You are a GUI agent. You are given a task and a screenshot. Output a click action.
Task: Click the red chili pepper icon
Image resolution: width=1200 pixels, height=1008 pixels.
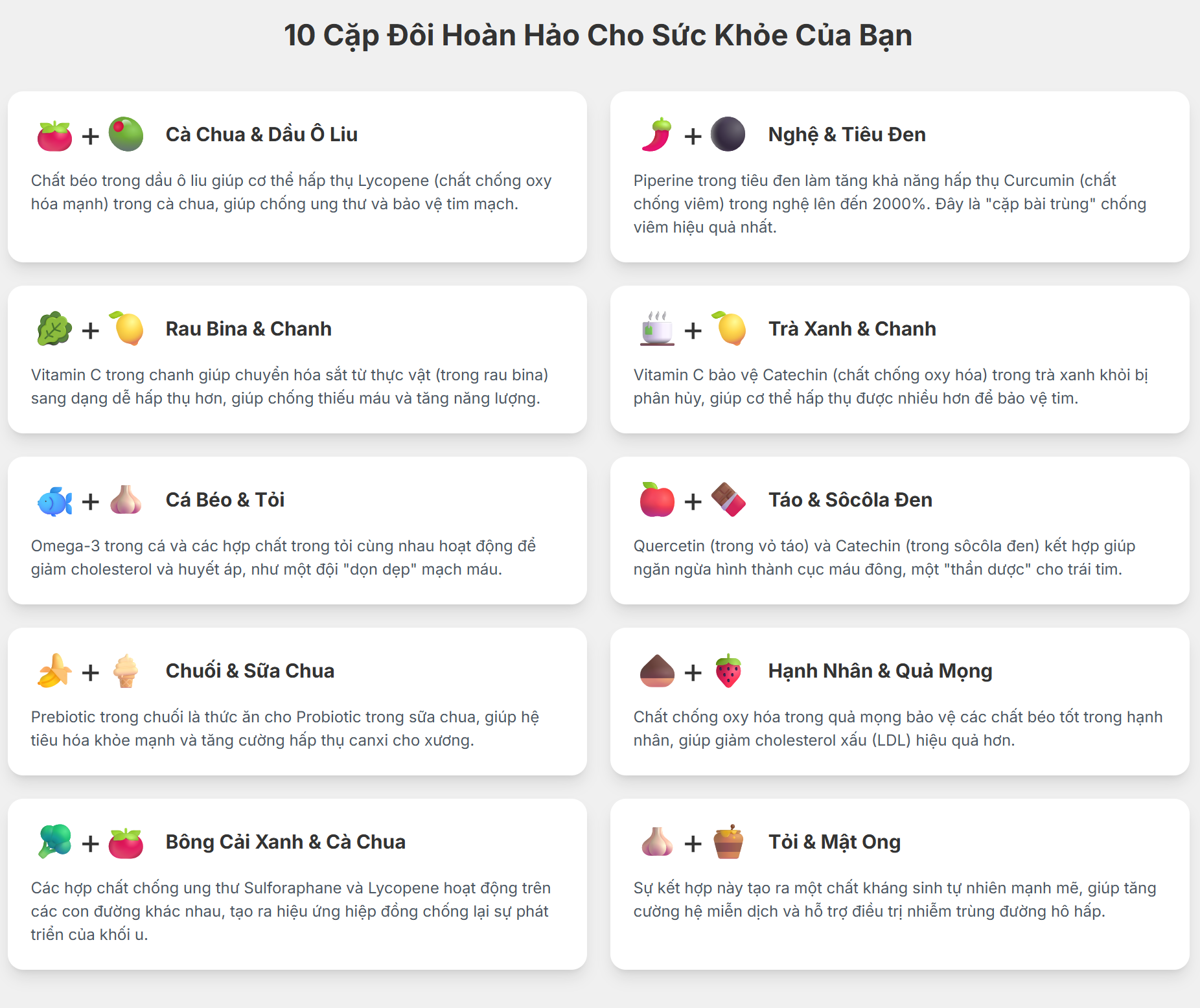[657, 134]
